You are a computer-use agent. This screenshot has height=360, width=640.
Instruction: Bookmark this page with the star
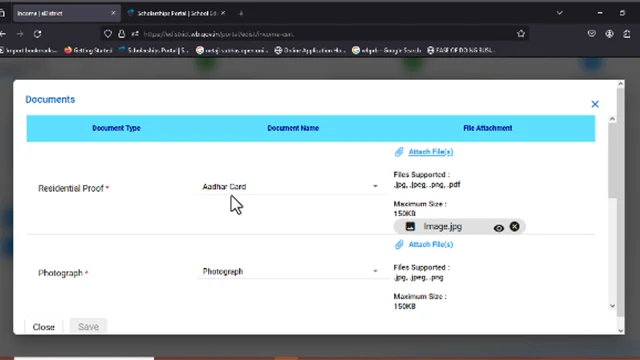(x=521, y=34)
